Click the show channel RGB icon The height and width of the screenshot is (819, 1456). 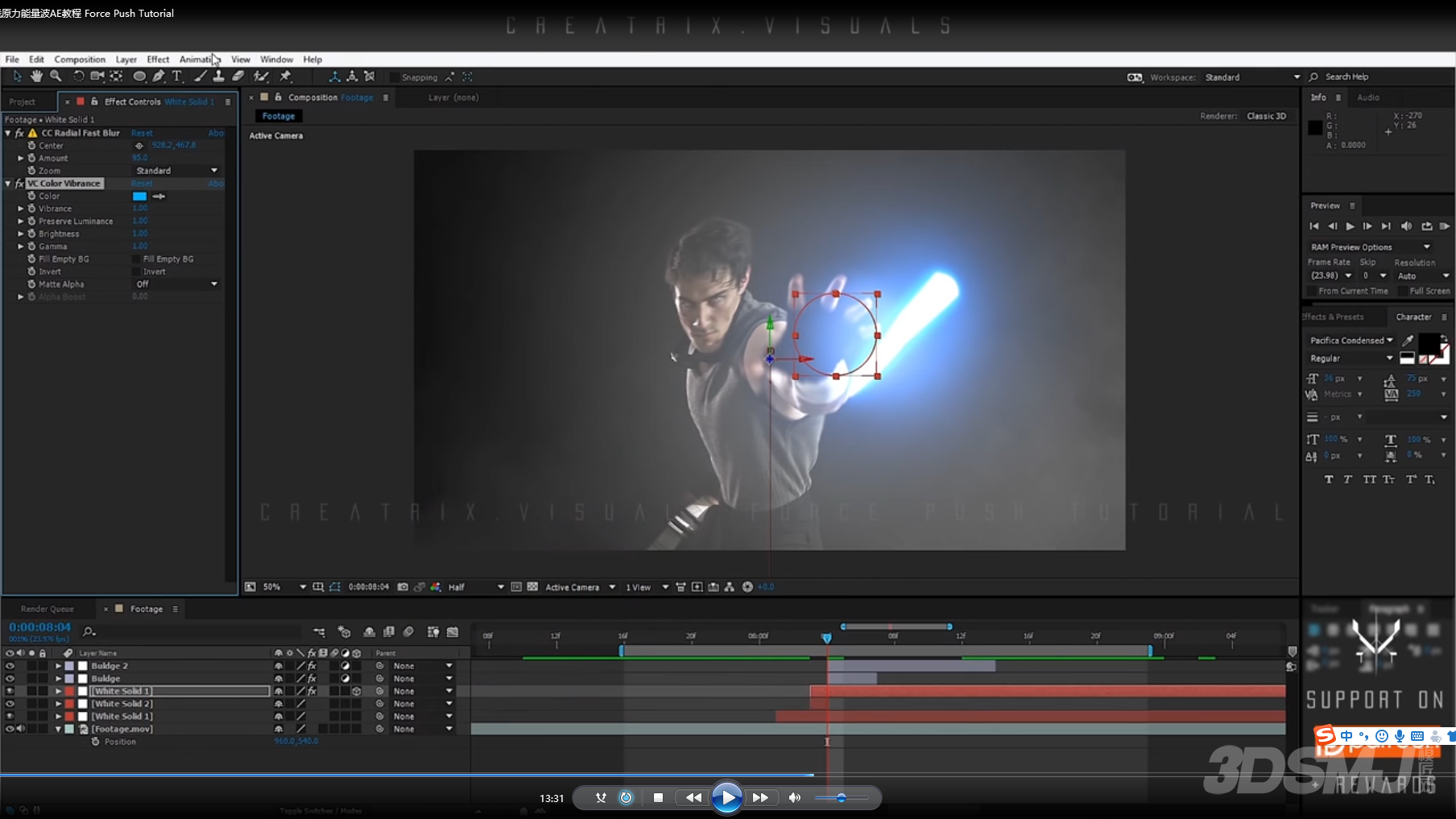coord(436,587)
